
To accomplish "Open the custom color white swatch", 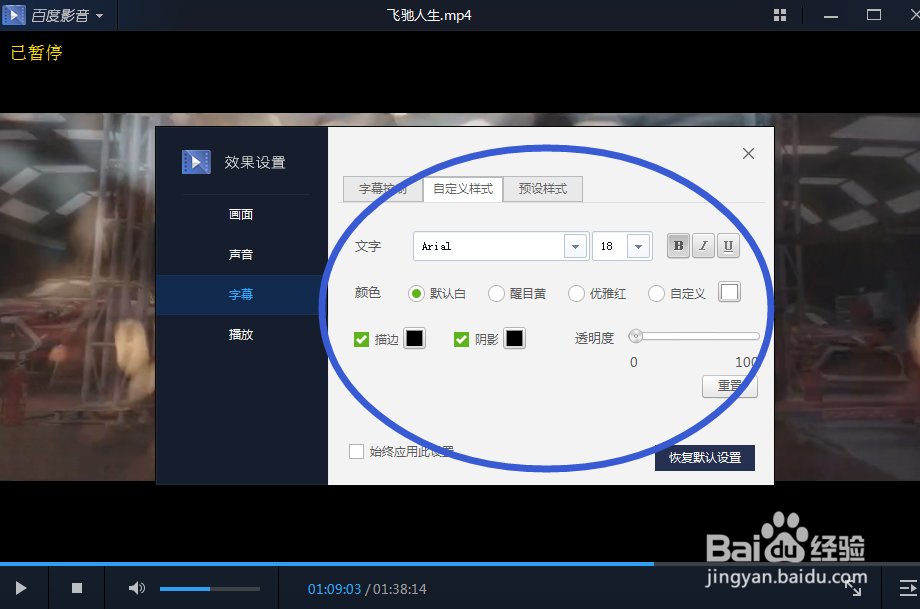I will click(729, 292).
